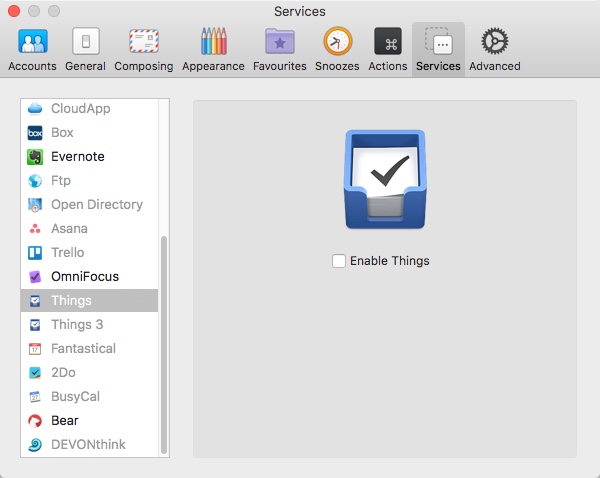
Task: Select Ftp in the services list
Action: point(90,181)
